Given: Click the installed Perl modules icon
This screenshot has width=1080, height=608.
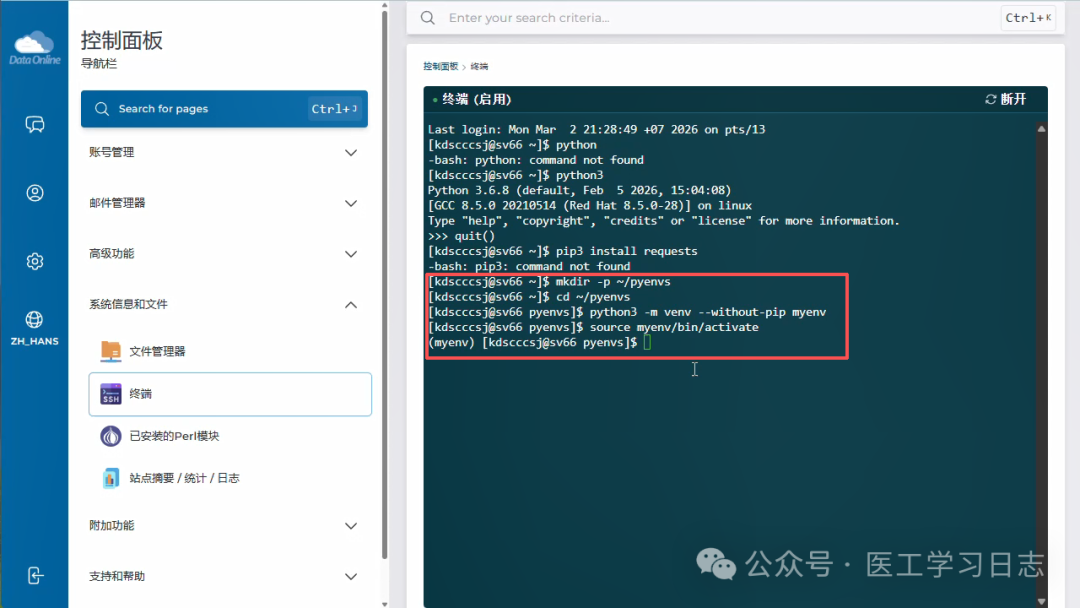Looking at the screenshot, I should pos(111,436).
